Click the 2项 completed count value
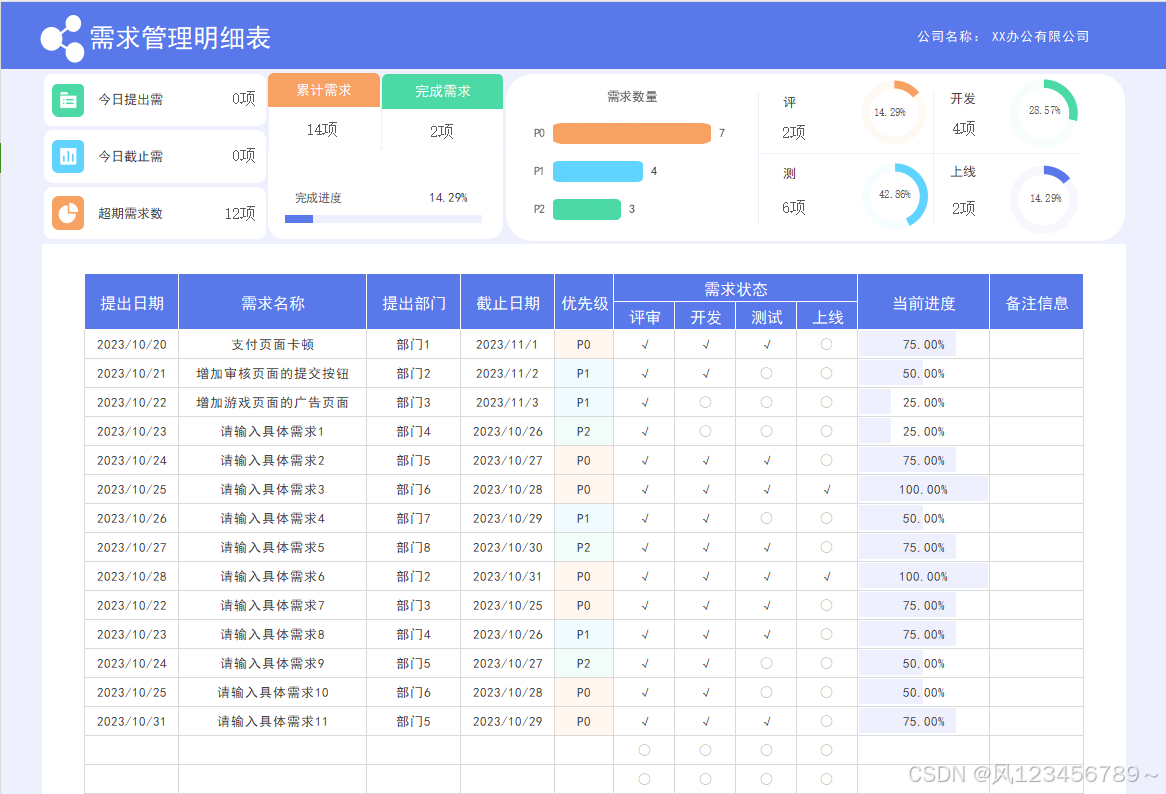Image resolution: width=1166 pixels, height=794 pixels. [442, 131]
